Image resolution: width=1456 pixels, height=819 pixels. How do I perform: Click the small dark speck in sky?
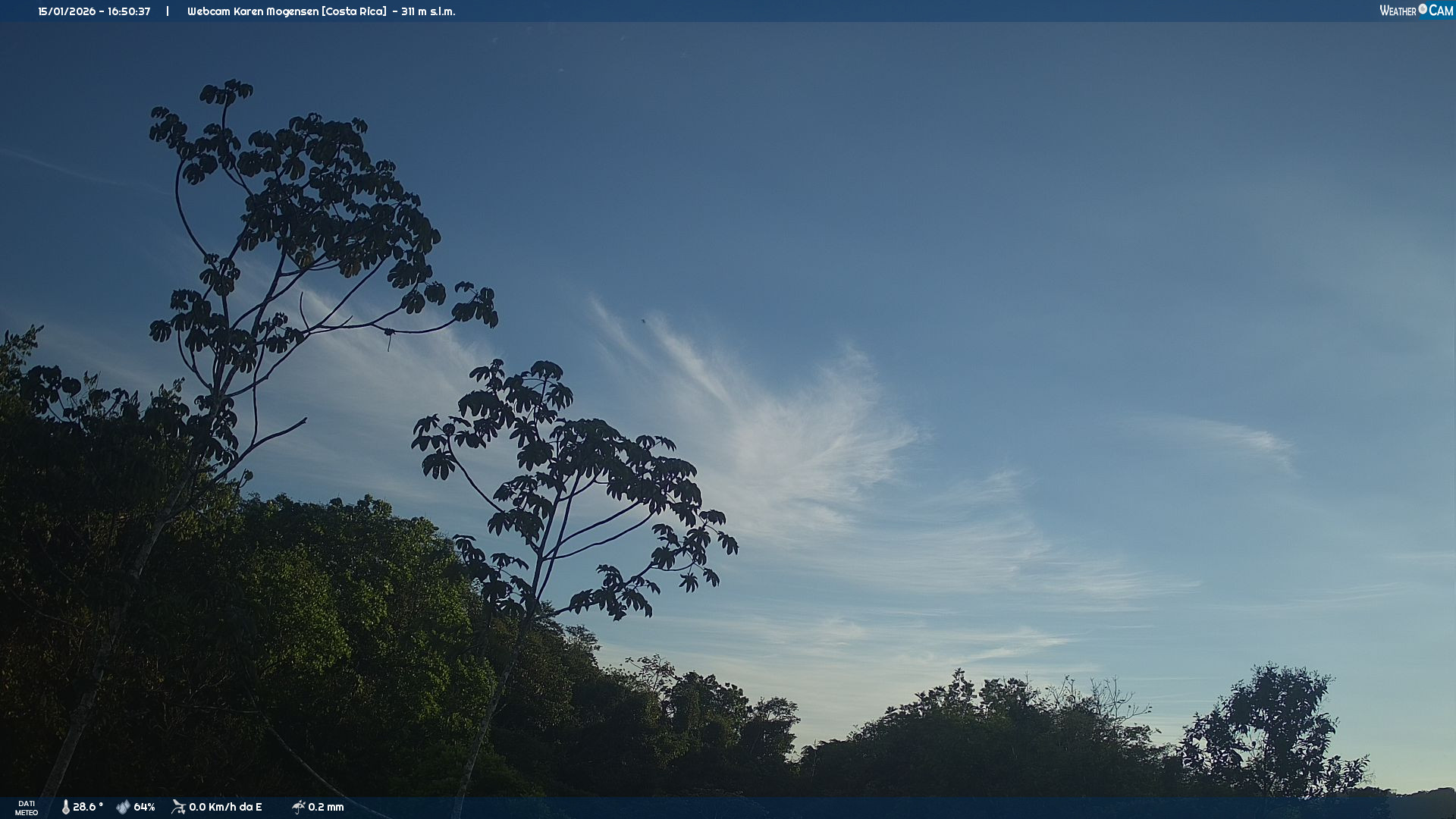point(644,321)
